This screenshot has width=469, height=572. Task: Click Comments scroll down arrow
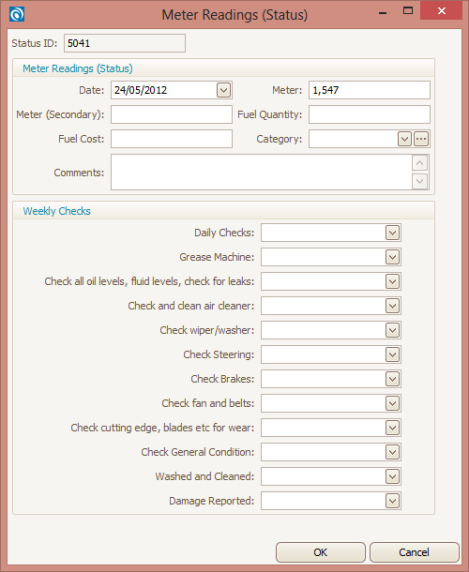[x=420, y=181]
